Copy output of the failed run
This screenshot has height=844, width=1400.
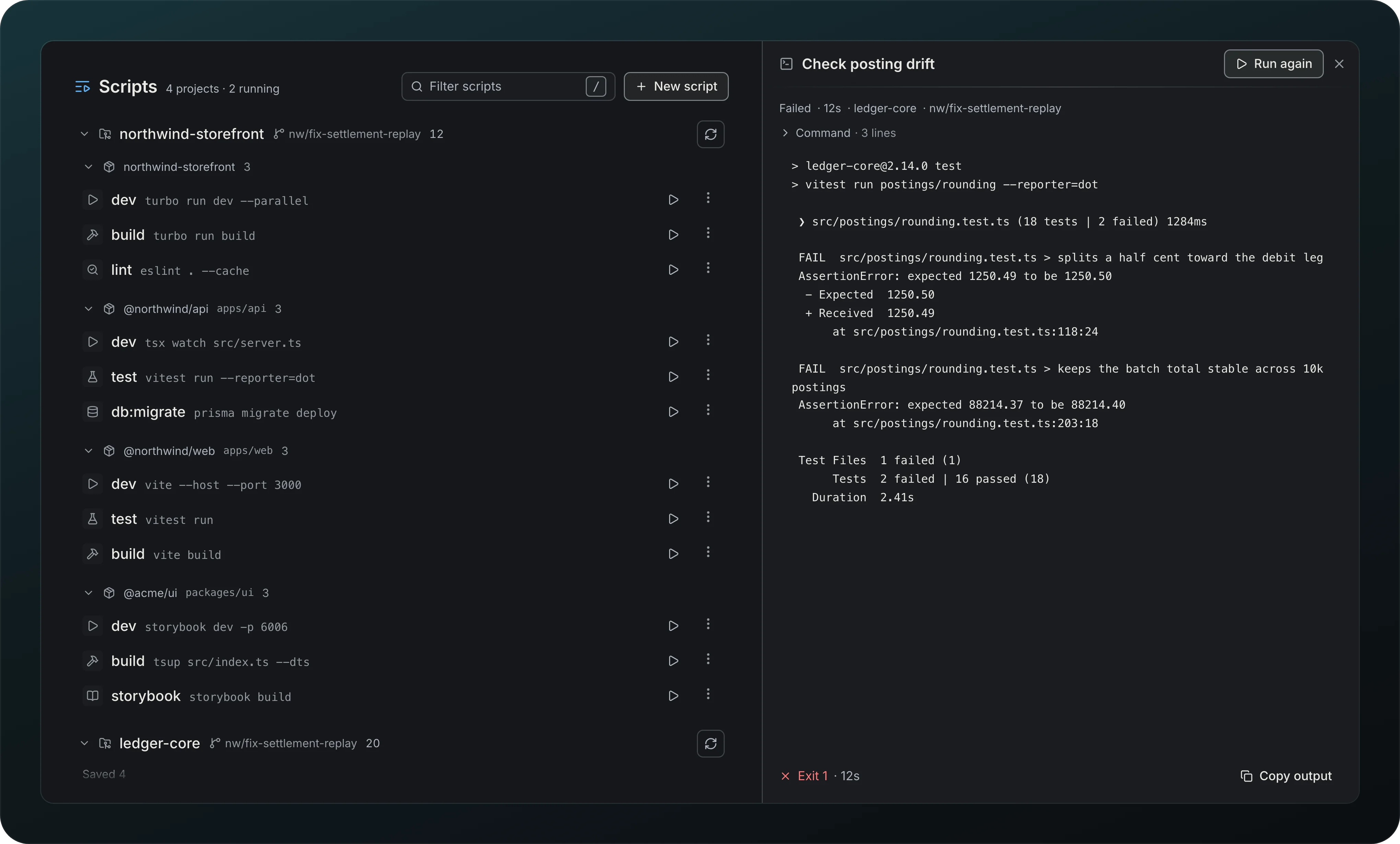coord(1286,776)
